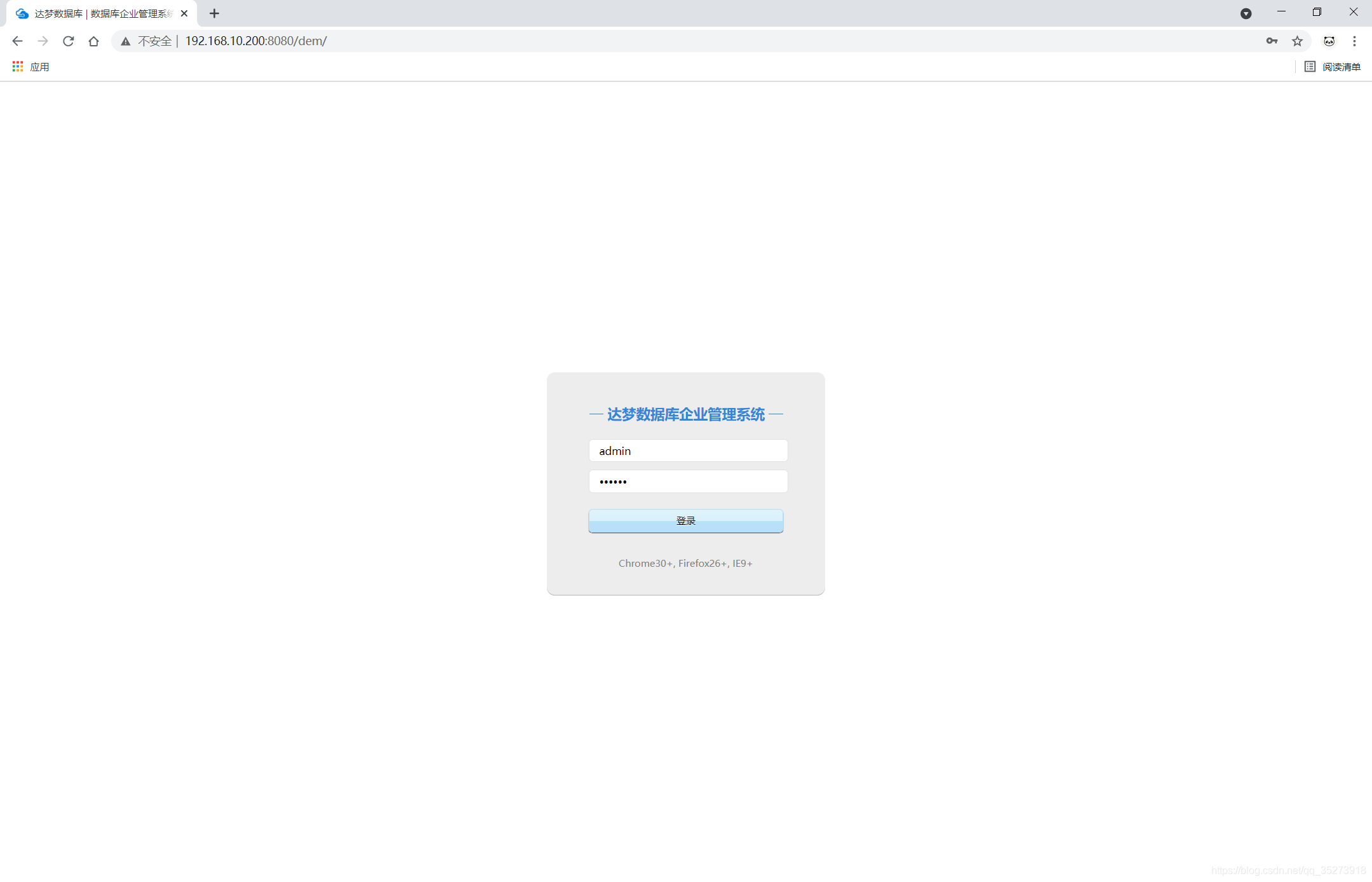Open the panda extension icon

point(1329,41)
